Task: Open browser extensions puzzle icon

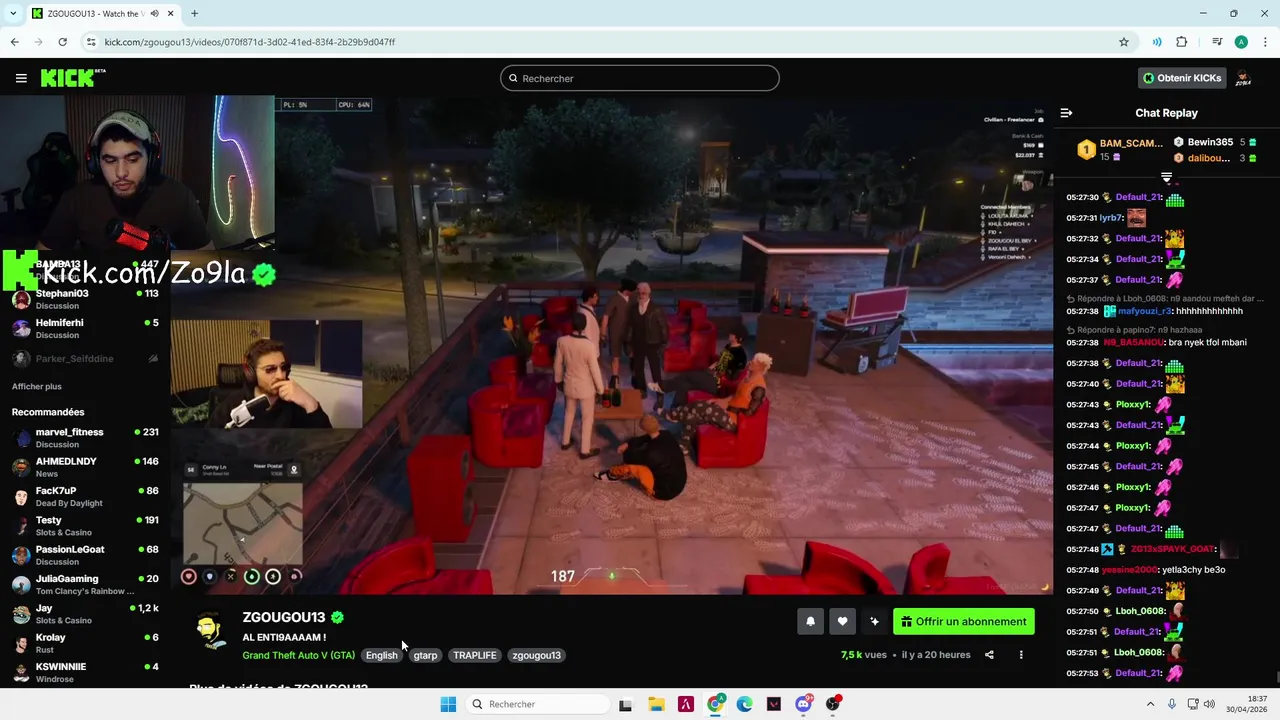Action: 1182,42
